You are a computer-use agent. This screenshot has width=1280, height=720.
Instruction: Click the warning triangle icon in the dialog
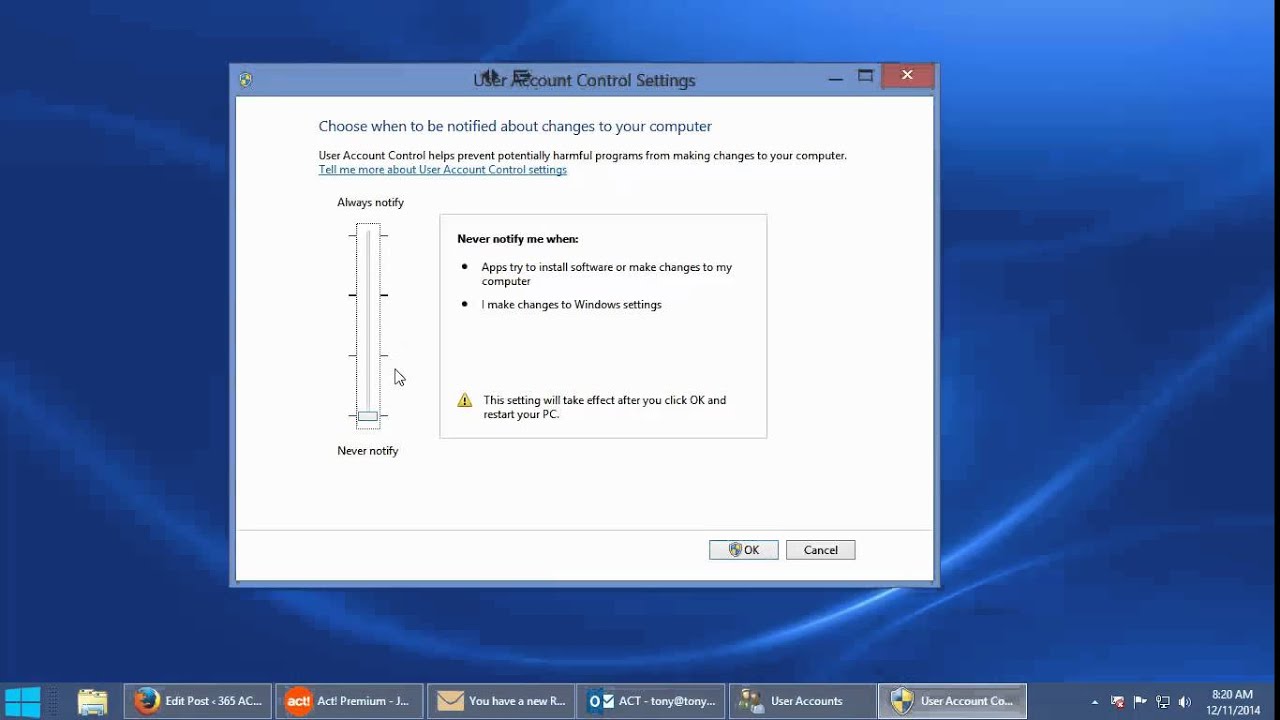[x=464, y=400]
